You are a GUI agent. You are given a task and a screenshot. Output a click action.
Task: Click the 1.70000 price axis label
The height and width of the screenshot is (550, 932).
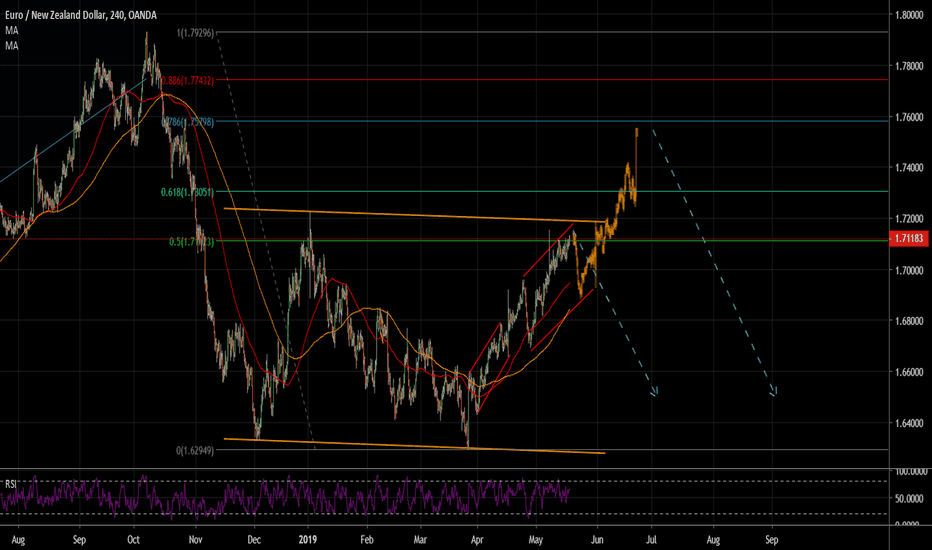coord(909,271)
